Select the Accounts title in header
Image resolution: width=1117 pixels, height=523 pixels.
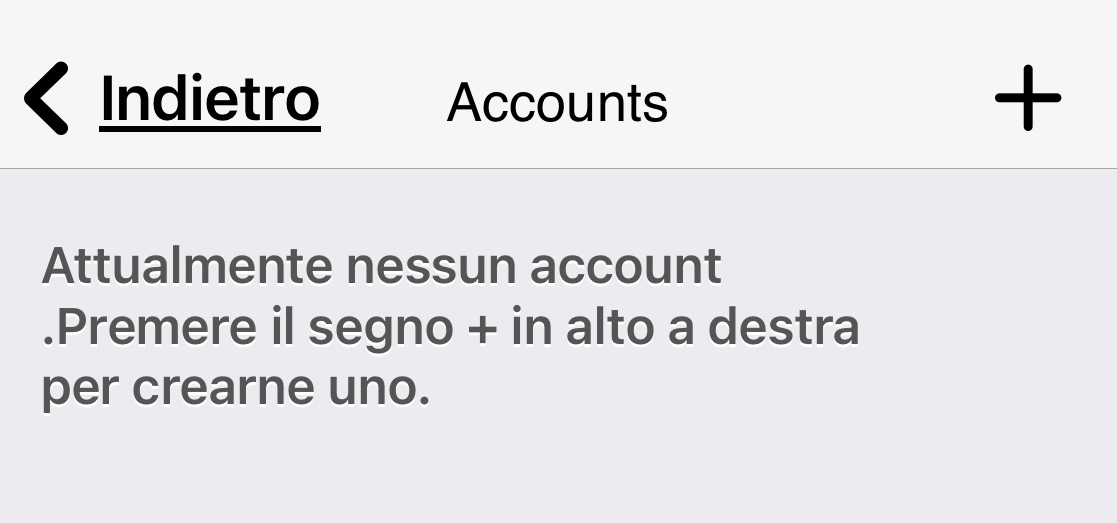(557, 103)
